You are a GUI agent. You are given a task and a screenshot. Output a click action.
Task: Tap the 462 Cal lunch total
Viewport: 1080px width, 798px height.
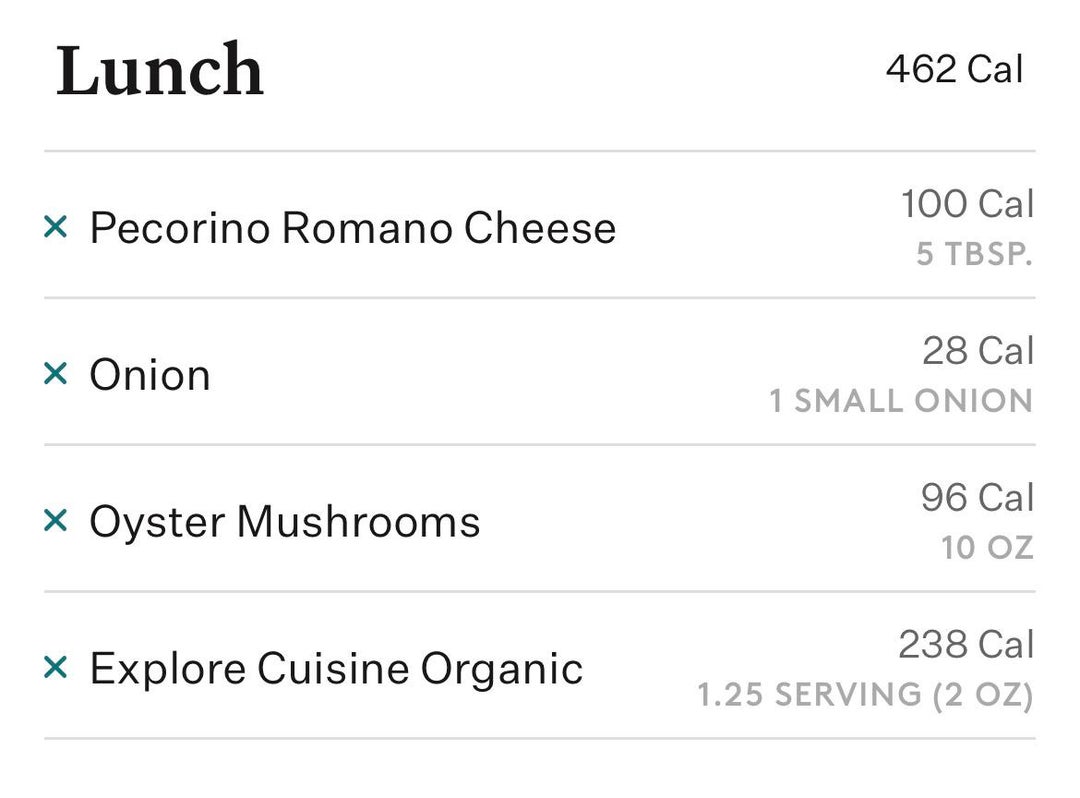click(x=954, y=70)
